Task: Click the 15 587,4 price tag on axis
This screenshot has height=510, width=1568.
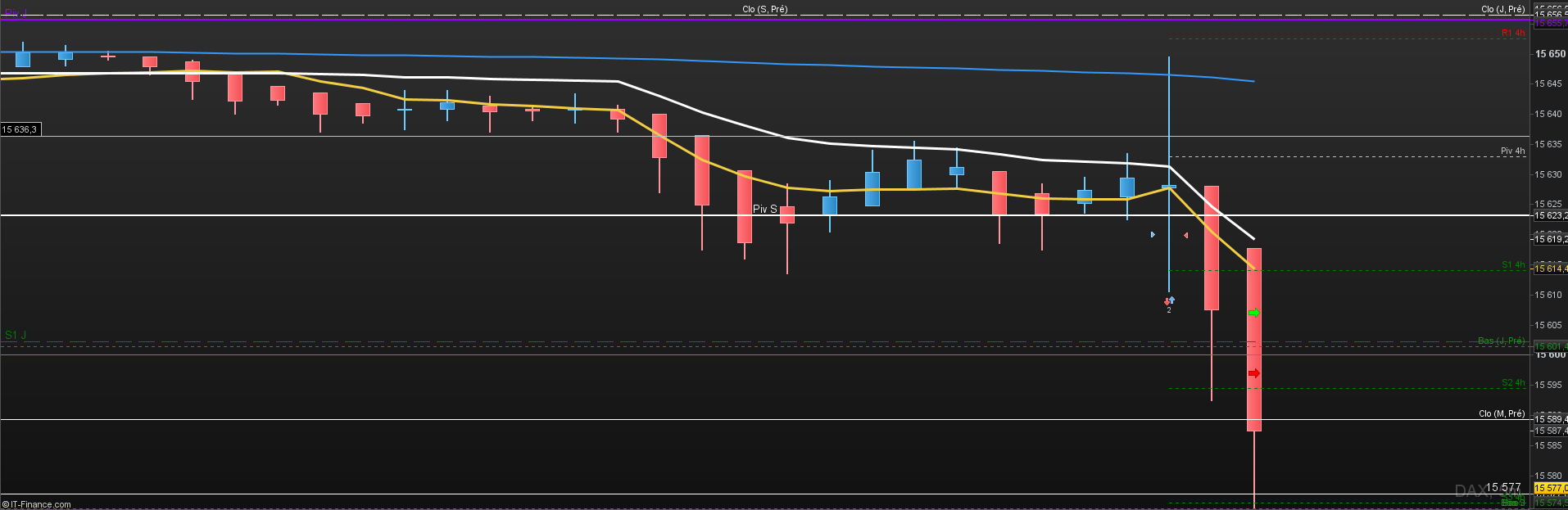Action: pos(1550,431)
